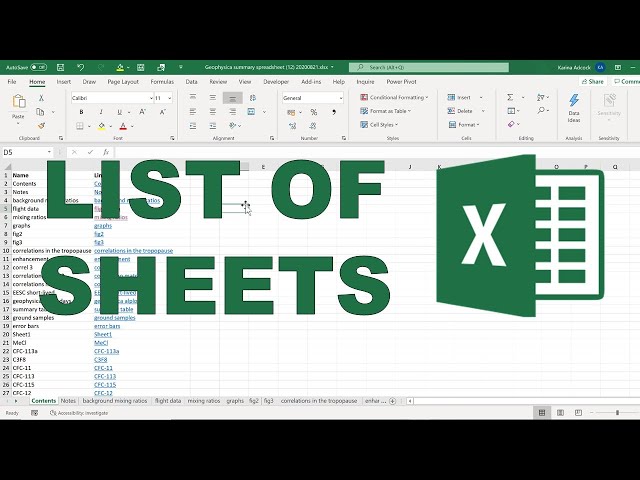
Task: Open the Calibri font name dropdown
Action: pyautogui.click(x=151, y=98)
